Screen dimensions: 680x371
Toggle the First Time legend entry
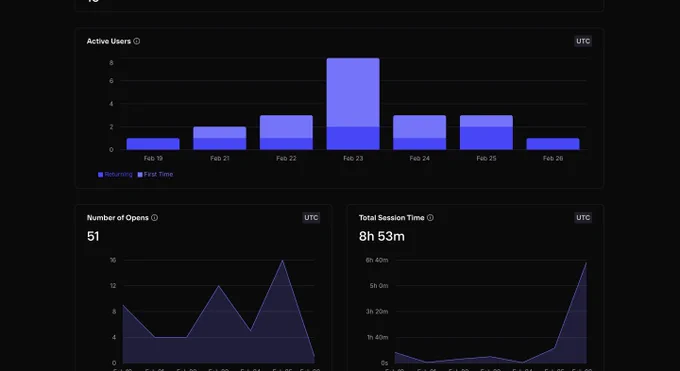click(x=155, y=174)
